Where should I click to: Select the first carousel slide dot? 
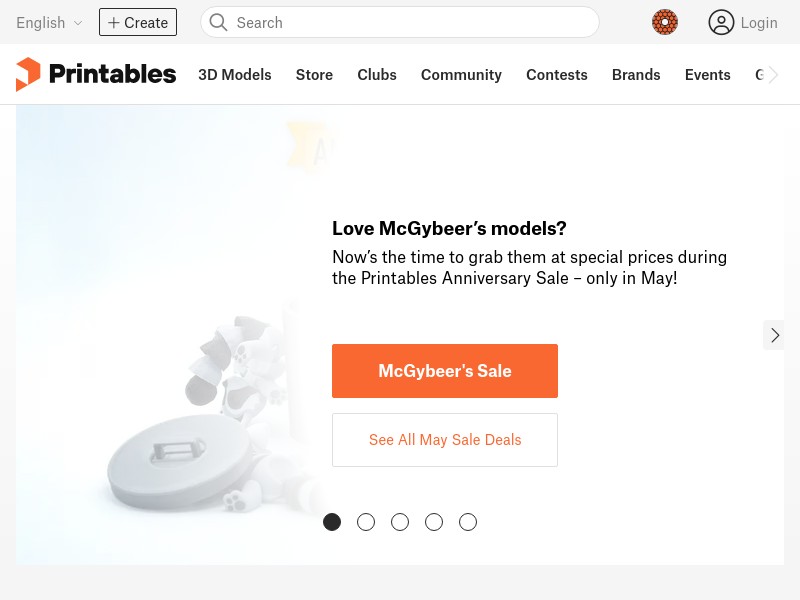tap(332, 522)
